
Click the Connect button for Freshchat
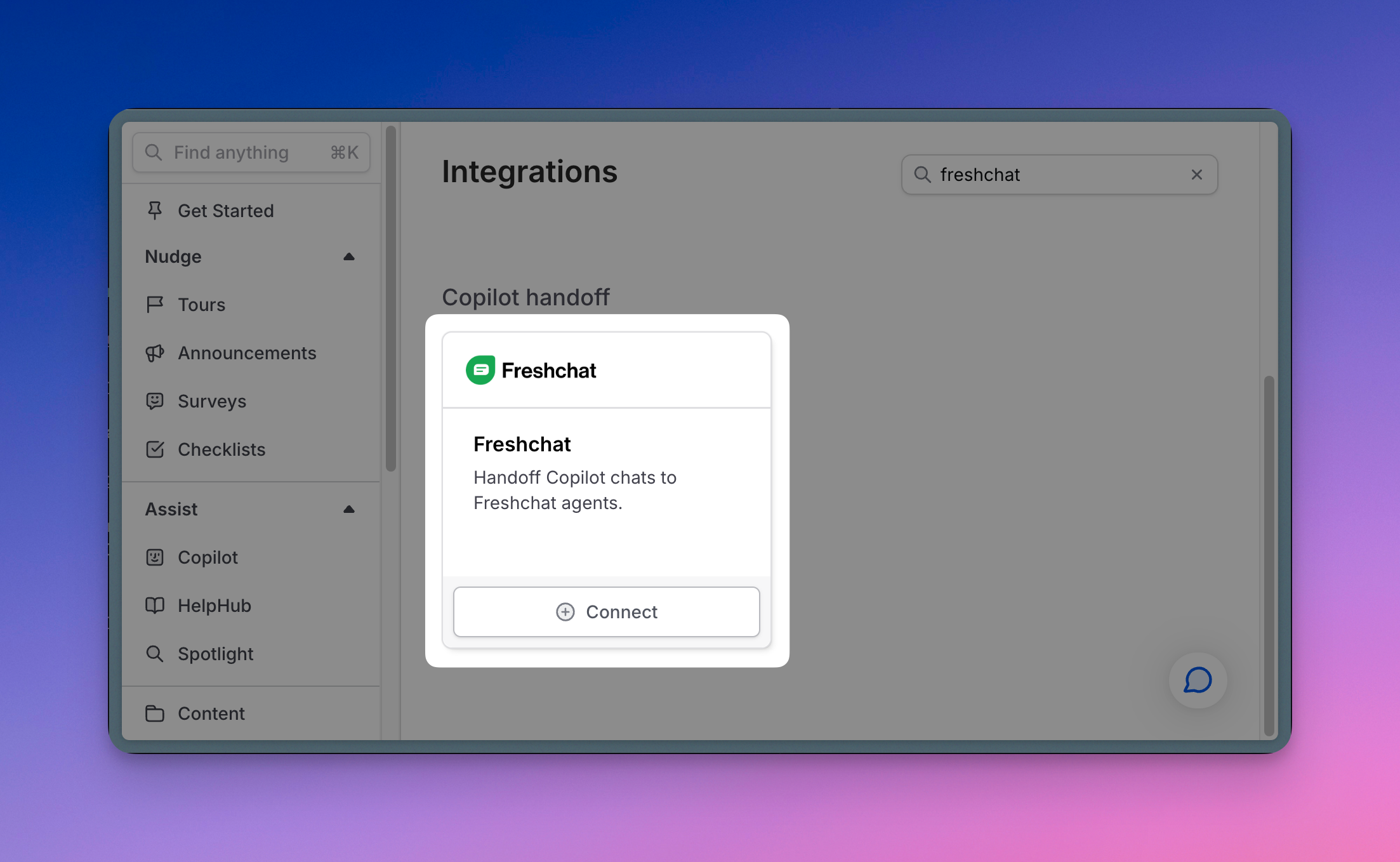(607, 611)
